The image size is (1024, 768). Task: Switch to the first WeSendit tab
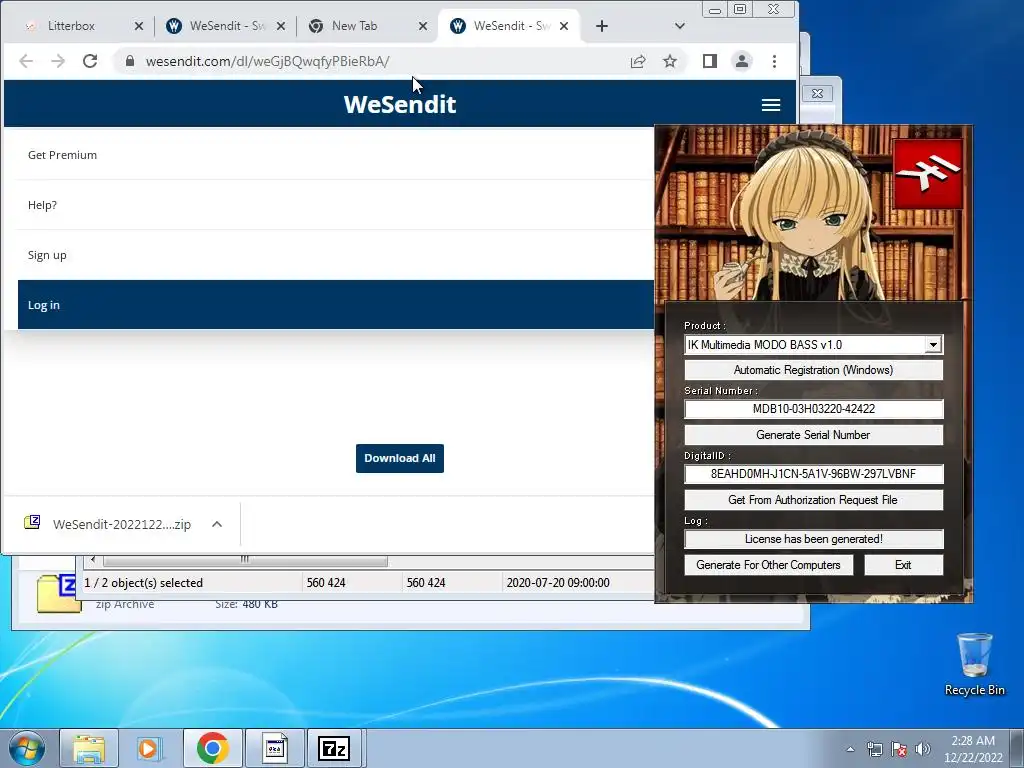coord(225,26)
